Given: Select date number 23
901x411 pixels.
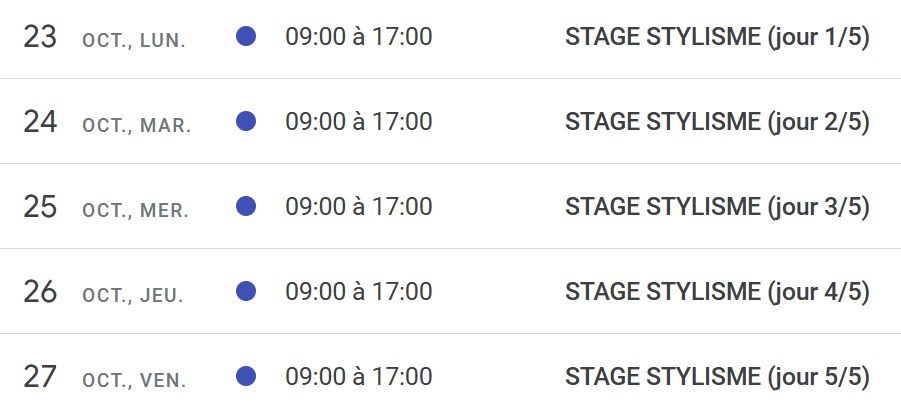Looking at the screenshot, I should 40,37.
